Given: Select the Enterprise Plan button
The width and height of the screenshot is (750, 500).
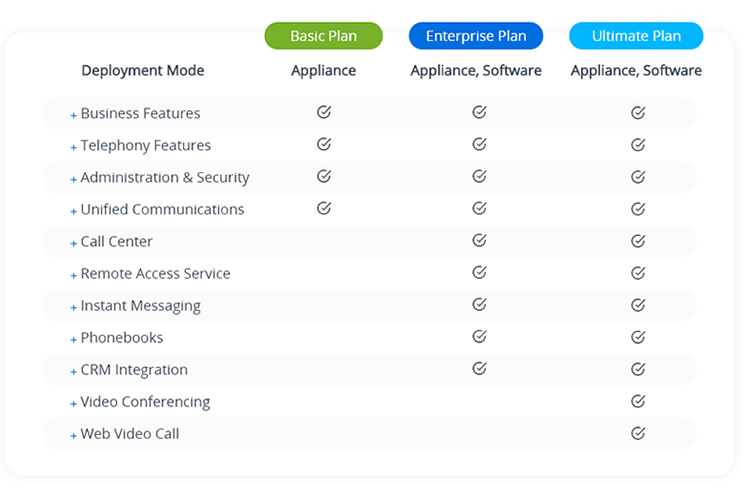Looking at the screenshot, I should (x=476, y=36).
